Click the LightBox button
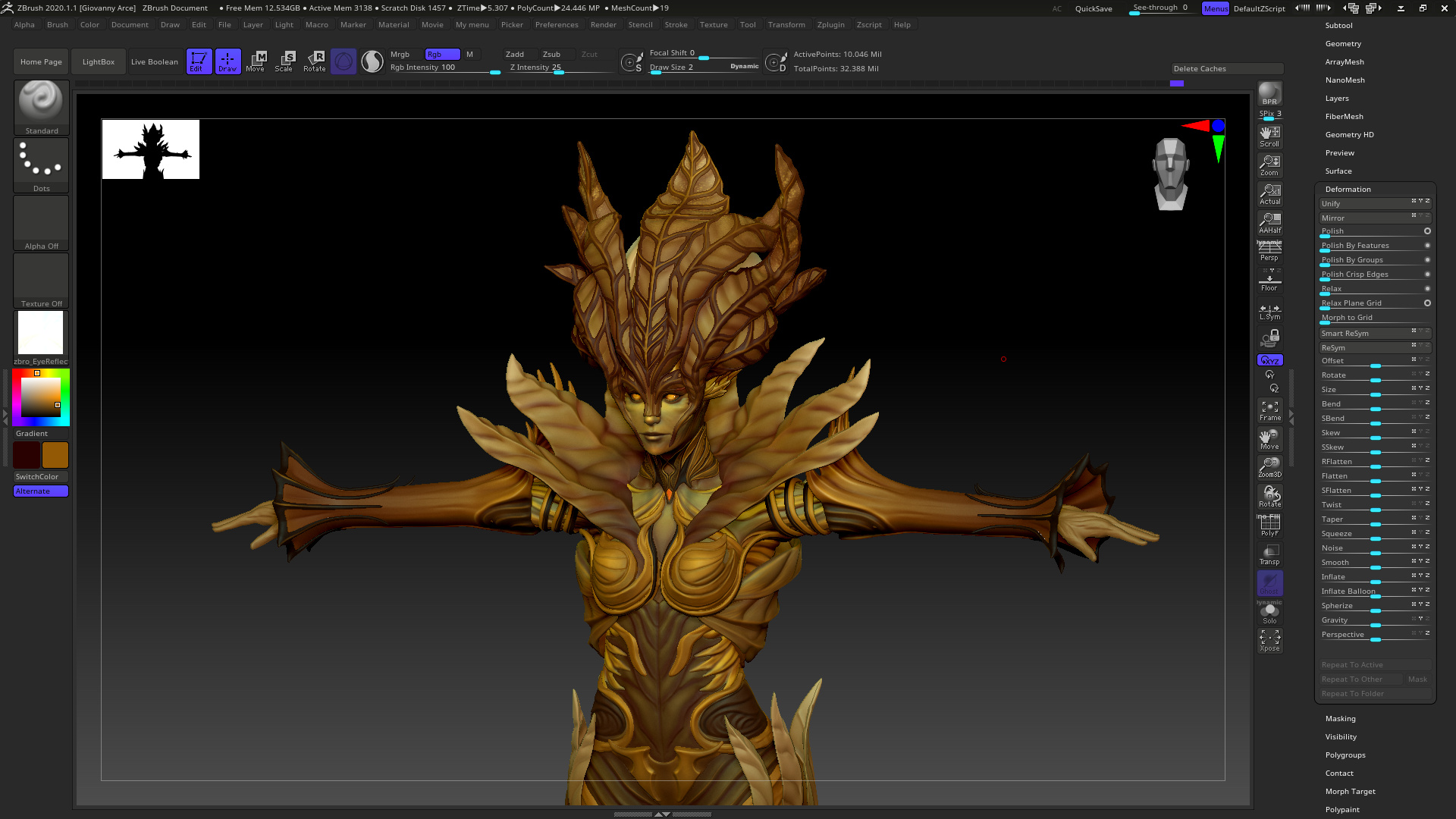Image resolution: width=1456 pixels, height=819 pixels. pyautogui.click(x=99, y=61)
